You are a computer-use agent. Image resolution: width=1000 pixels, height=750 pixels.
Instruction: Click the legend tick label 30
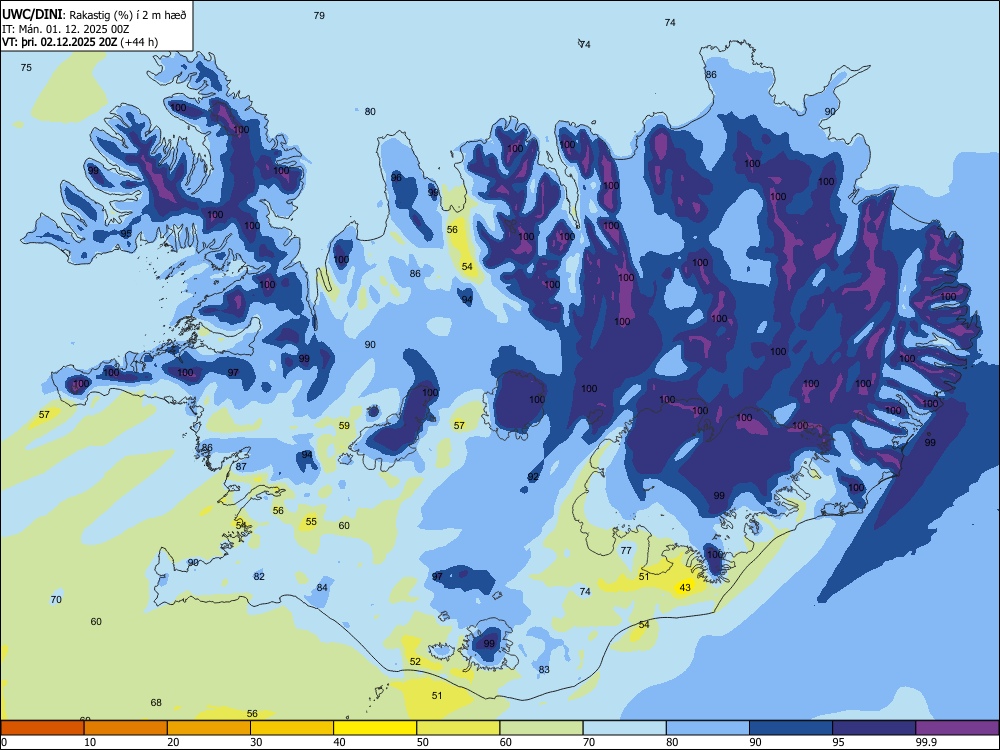click(x=256, y=742)
